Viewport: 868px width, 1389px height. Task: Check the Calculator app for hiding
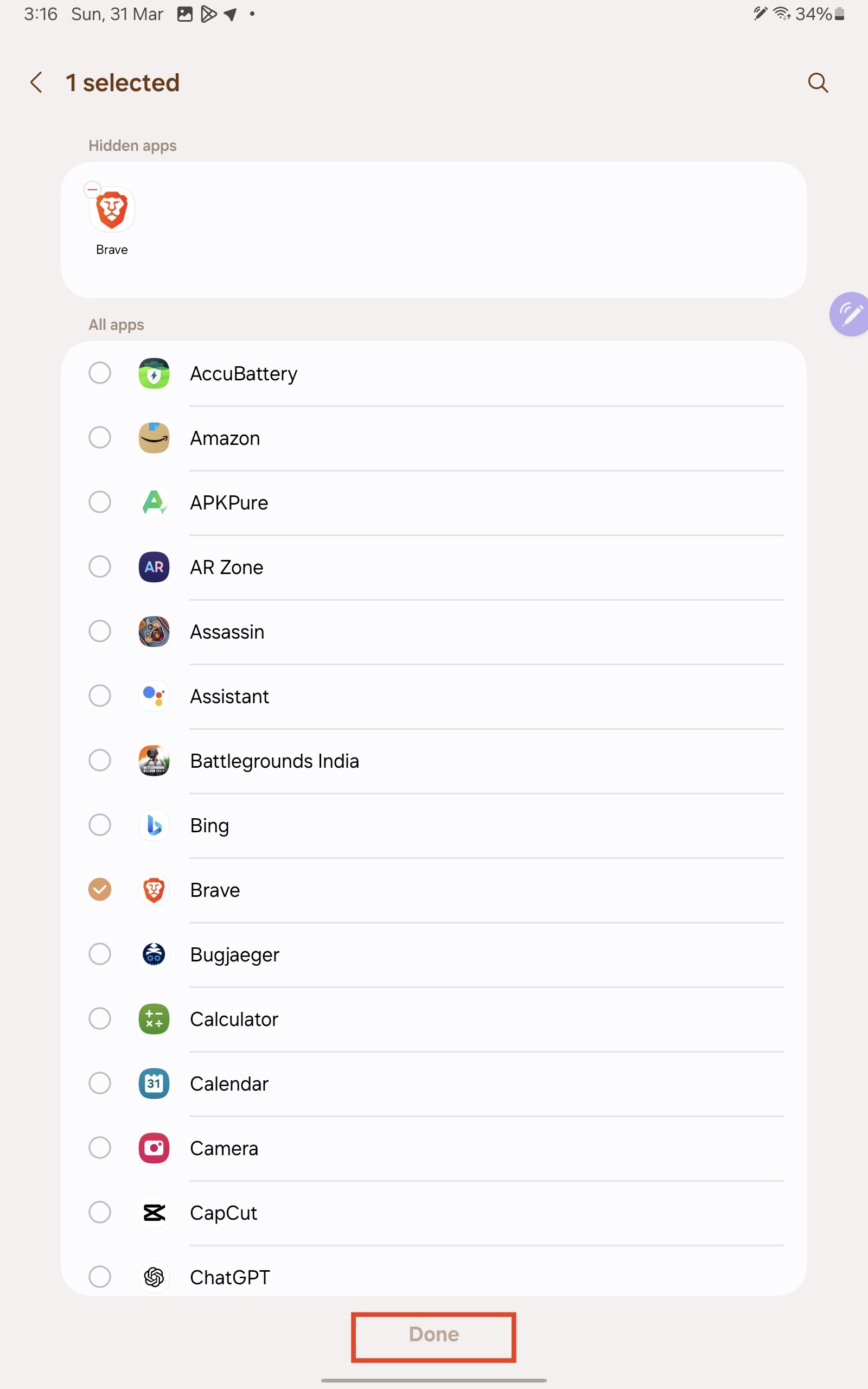point(100,1019)
